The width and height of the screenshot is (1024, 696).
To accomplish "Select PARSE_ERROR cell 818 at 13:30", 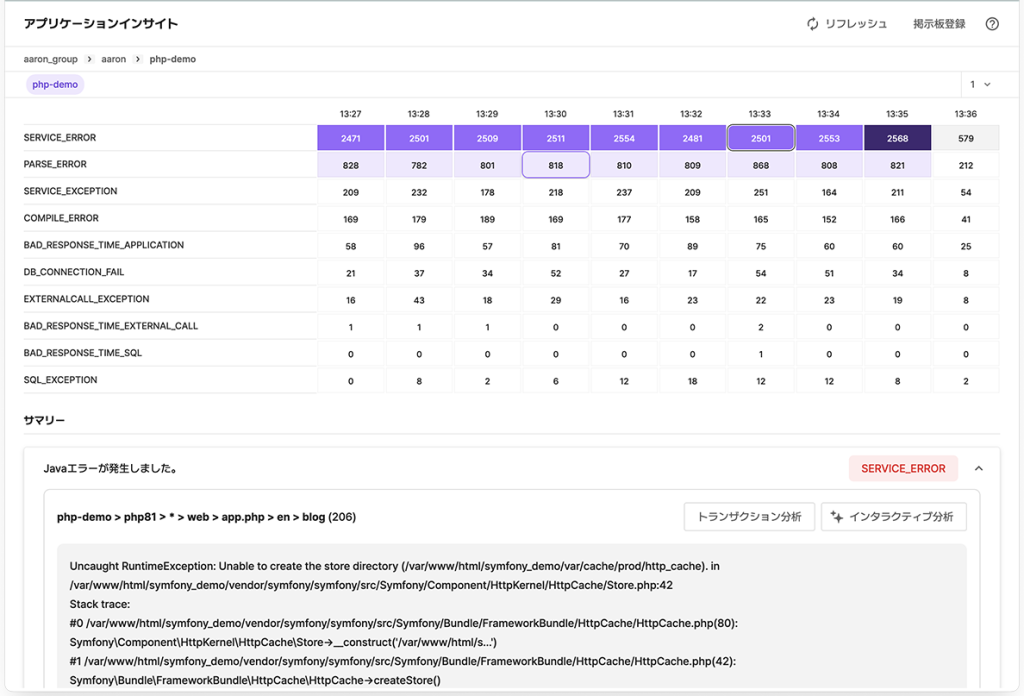I will tap(556, 165).
